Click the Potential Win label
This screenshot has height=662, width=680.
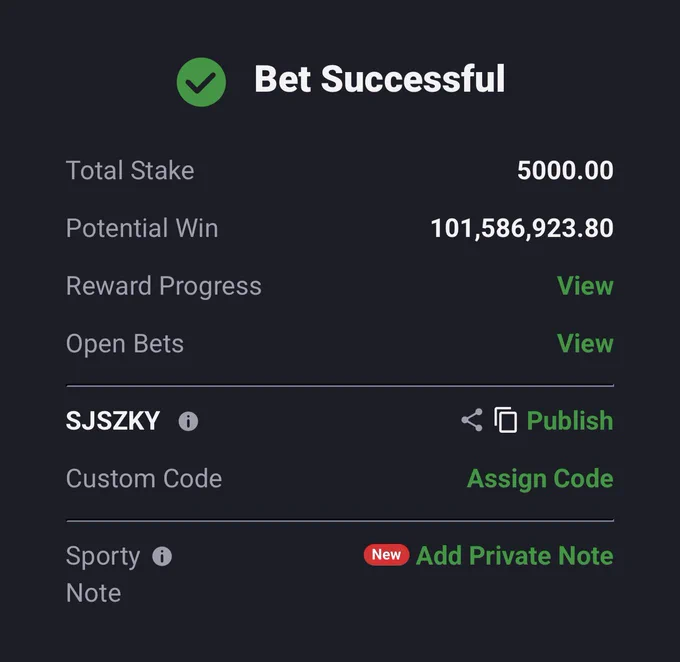pyautogui.click(x=142, y=228)
